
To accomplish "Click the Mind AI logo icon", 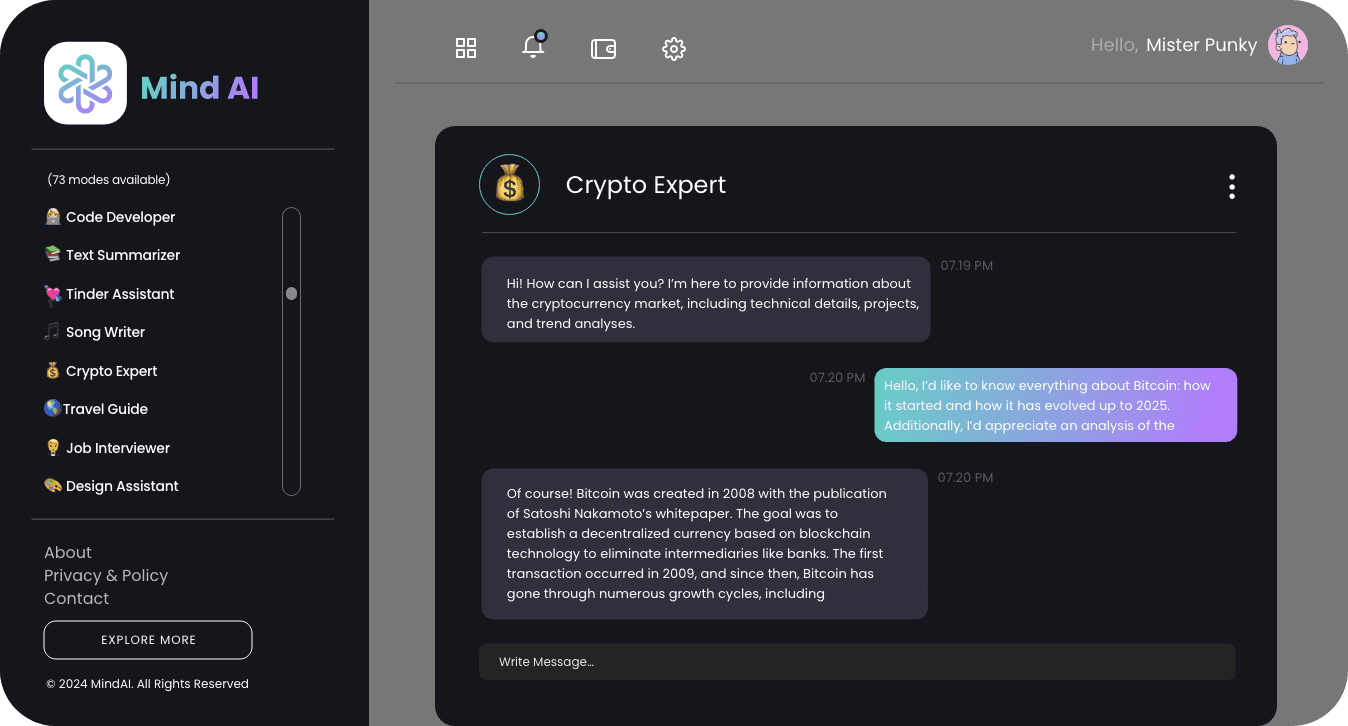I will [85, 83].
